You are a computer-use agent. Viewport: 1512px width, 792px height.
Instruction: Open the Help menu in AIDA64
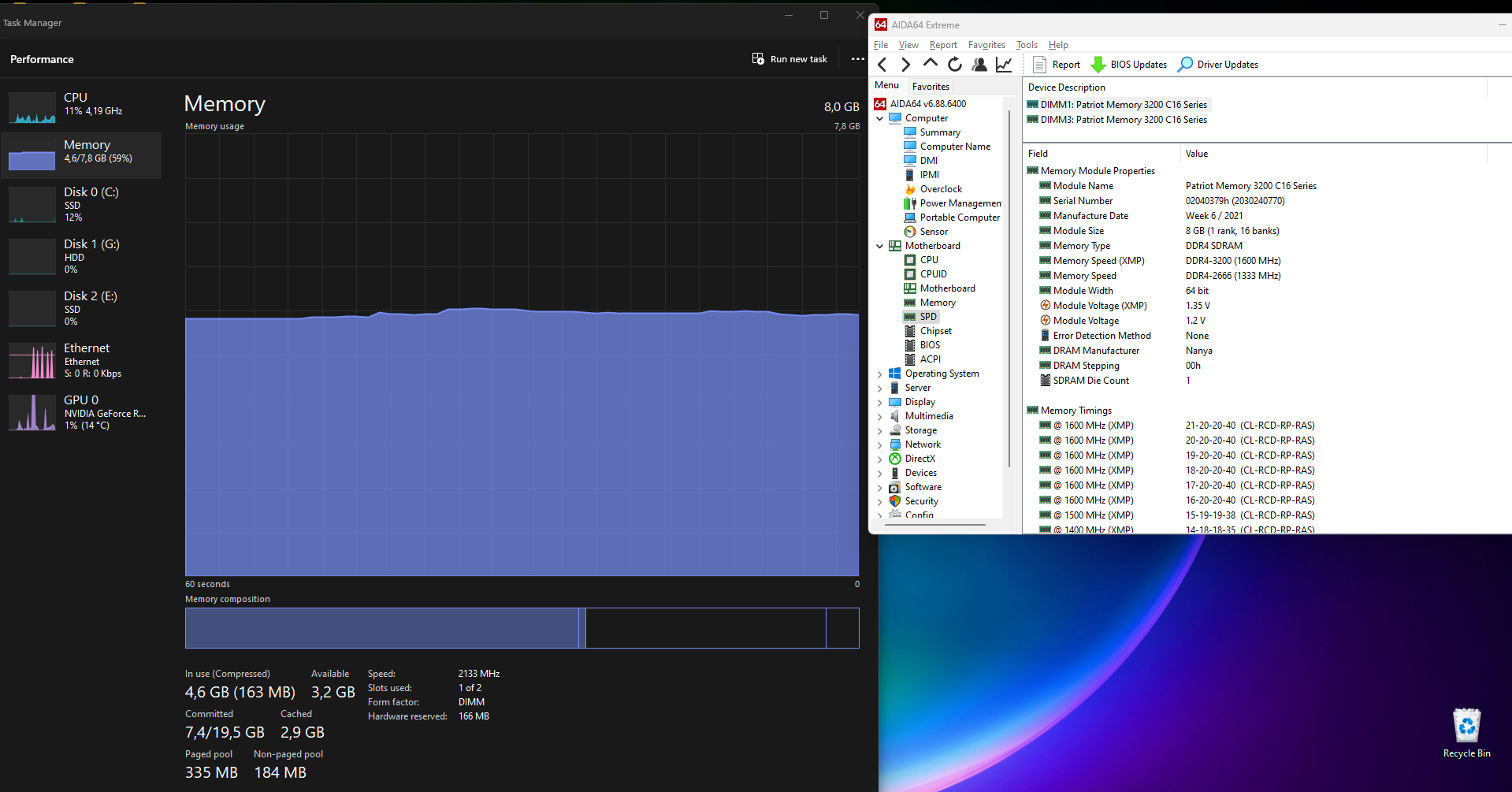tap(1058, 45)
